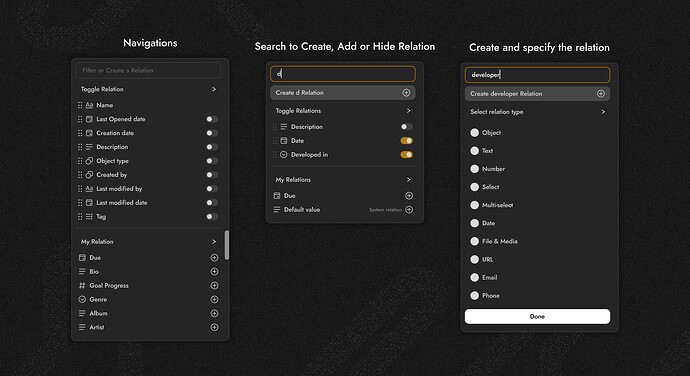Screen dimensions: 690x376
Task: Expand Toggle Relation chevron in Navigations
Action: tap(214, 89)
